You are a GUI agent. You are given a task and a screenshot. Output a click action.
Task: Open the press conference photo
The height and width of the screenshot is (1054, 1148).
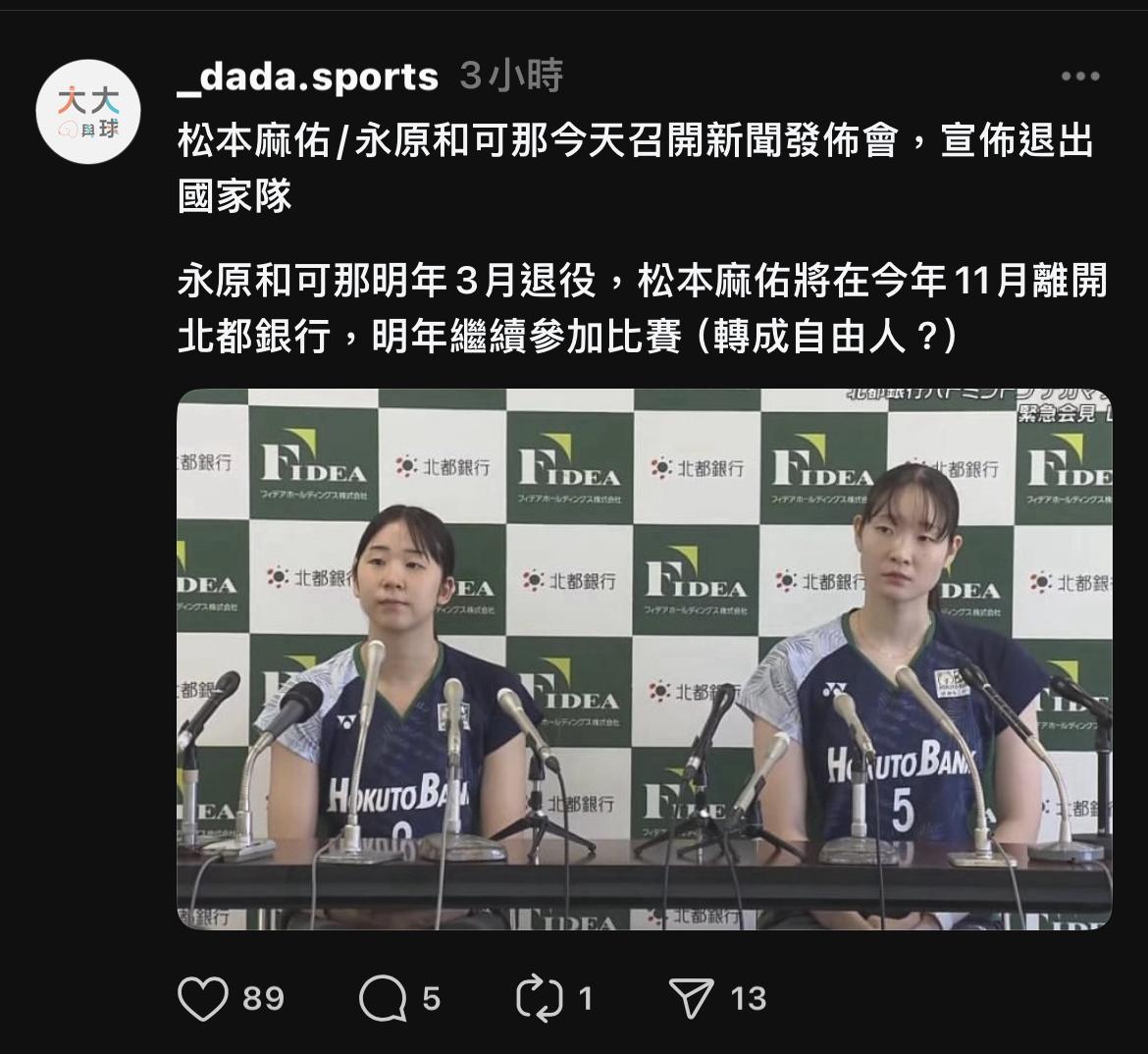pyautogui.click(x=645, y=659)
